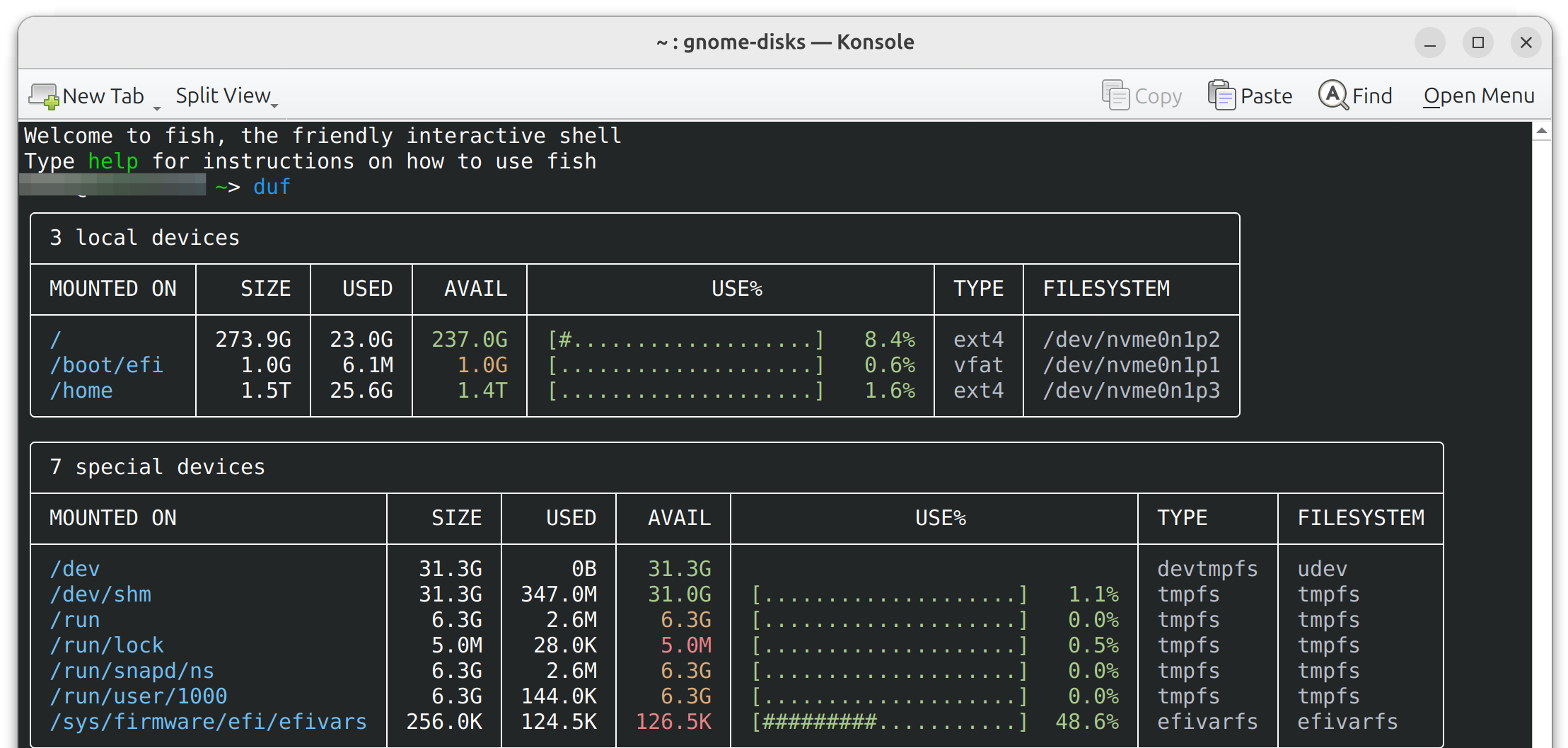Select '/dev/nvme0n1p1' filesystem entry
Viewport: 1568px width, 748px height.
pos(1132,365)
